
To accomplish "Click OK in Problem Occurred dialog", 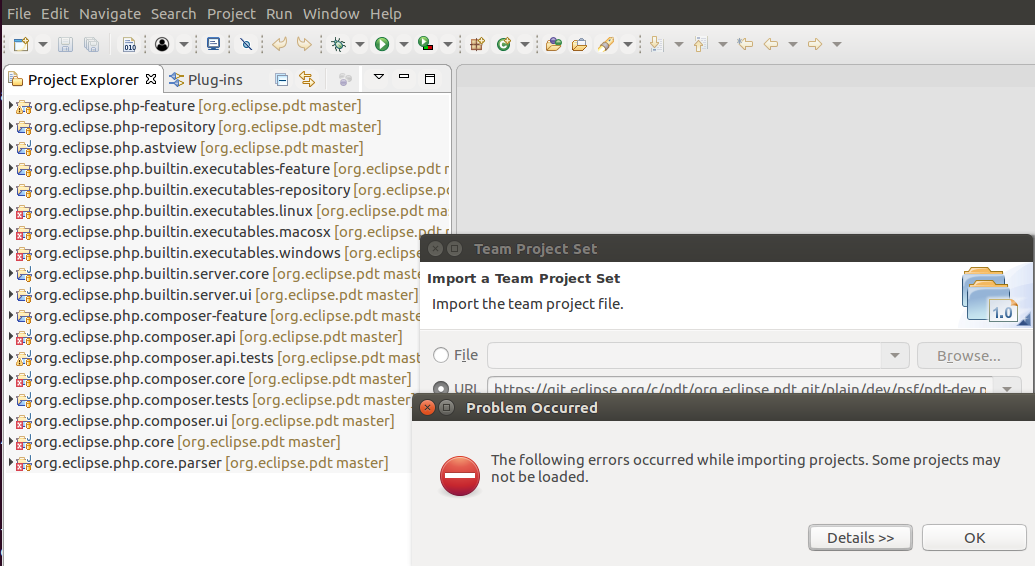I will 974,538.
